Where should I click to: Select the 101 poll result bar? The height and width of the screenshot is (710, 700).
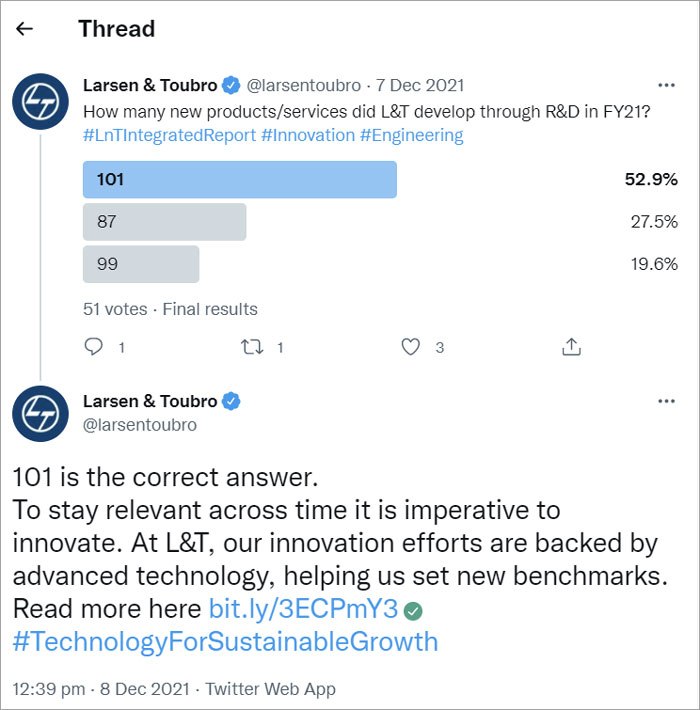pos(240,179)
